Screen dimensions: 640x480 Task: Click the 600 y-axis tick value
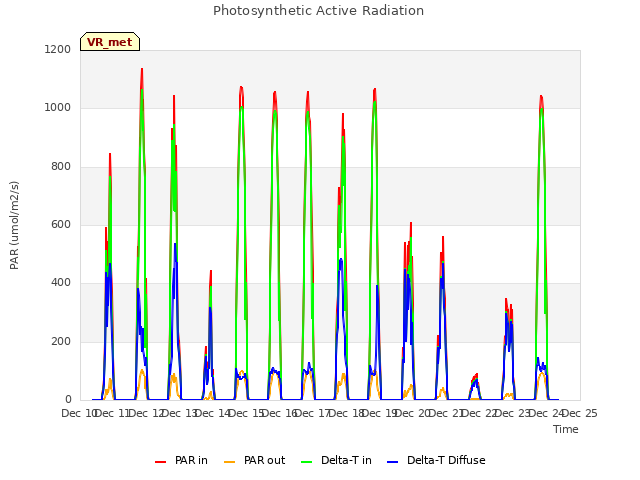coord(61,224)
